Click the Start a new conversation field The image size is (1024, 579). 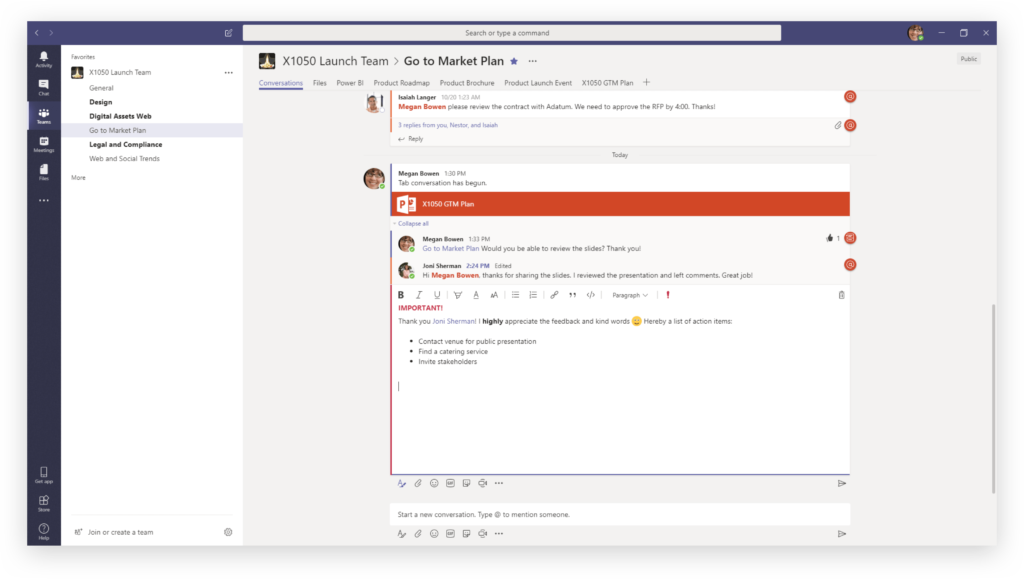620,514
